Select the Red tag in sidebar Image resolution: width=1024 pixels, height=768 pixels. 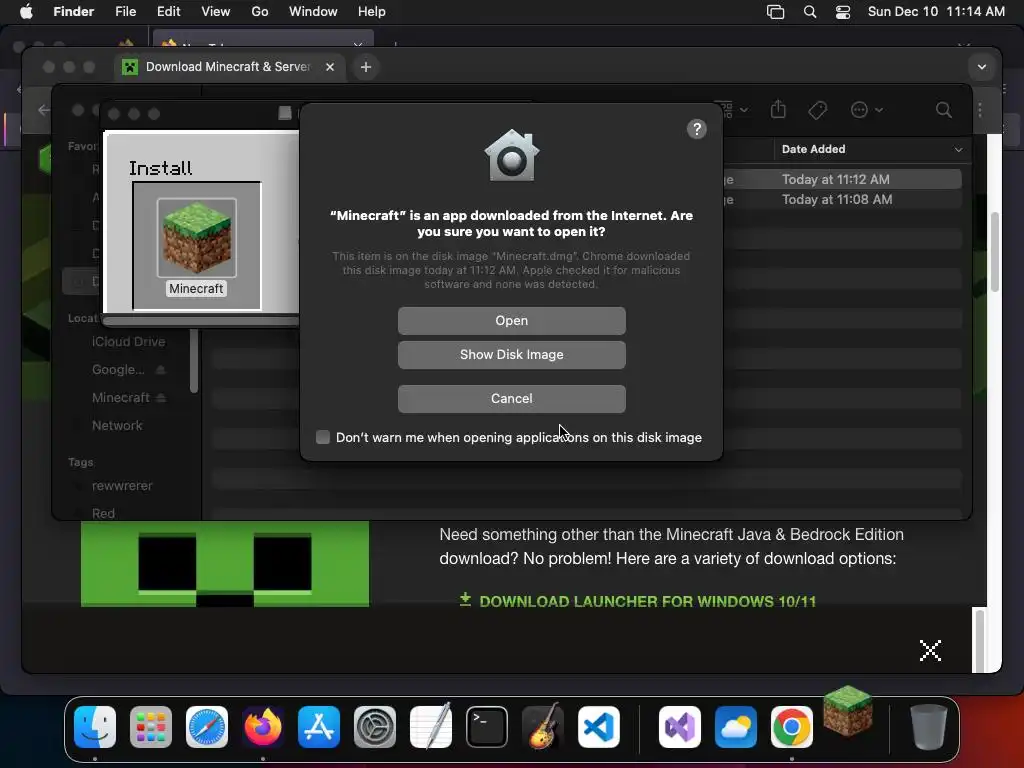pos(103,513)
